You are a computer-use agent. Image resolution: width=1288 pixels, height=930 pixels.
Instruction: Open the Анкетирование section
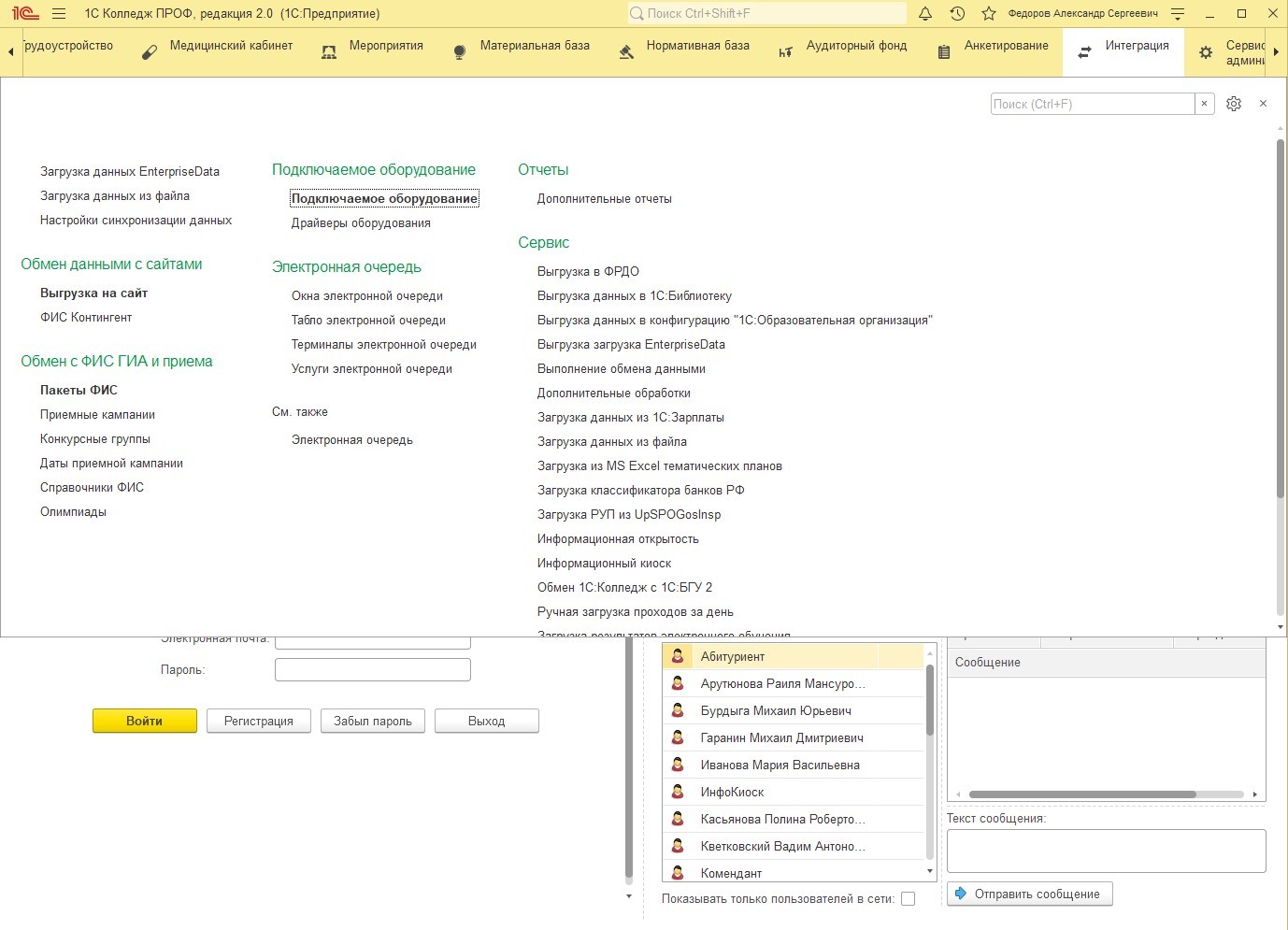pyautogui.click(x=993, y=52)
